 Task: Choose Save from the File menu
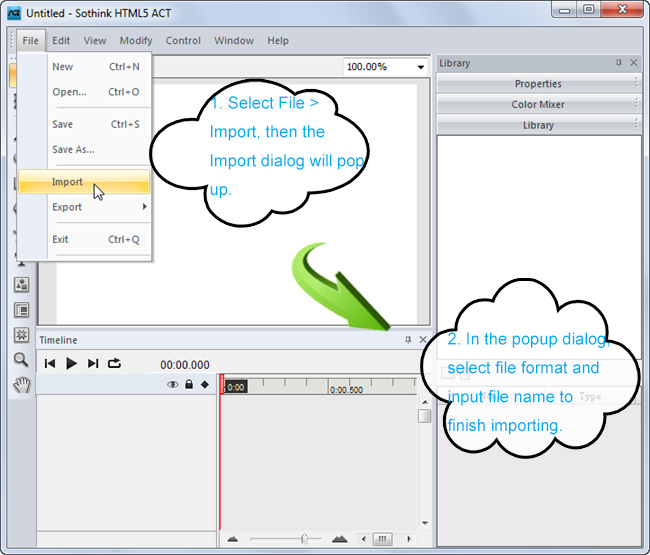click(84, 124)
